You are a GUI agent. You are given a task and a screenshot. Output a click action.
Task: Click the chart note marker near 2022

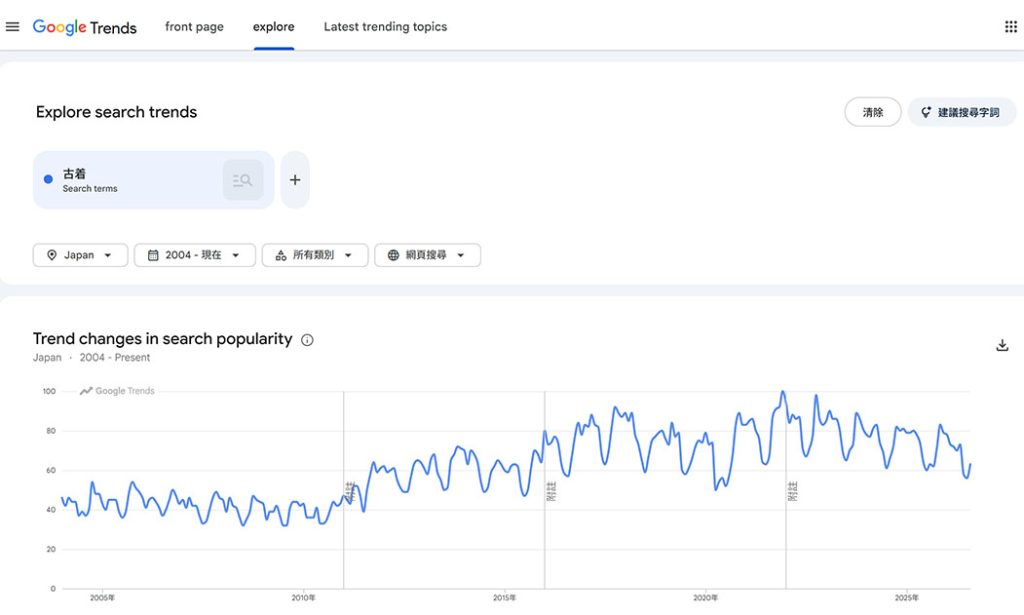[792, 491]
